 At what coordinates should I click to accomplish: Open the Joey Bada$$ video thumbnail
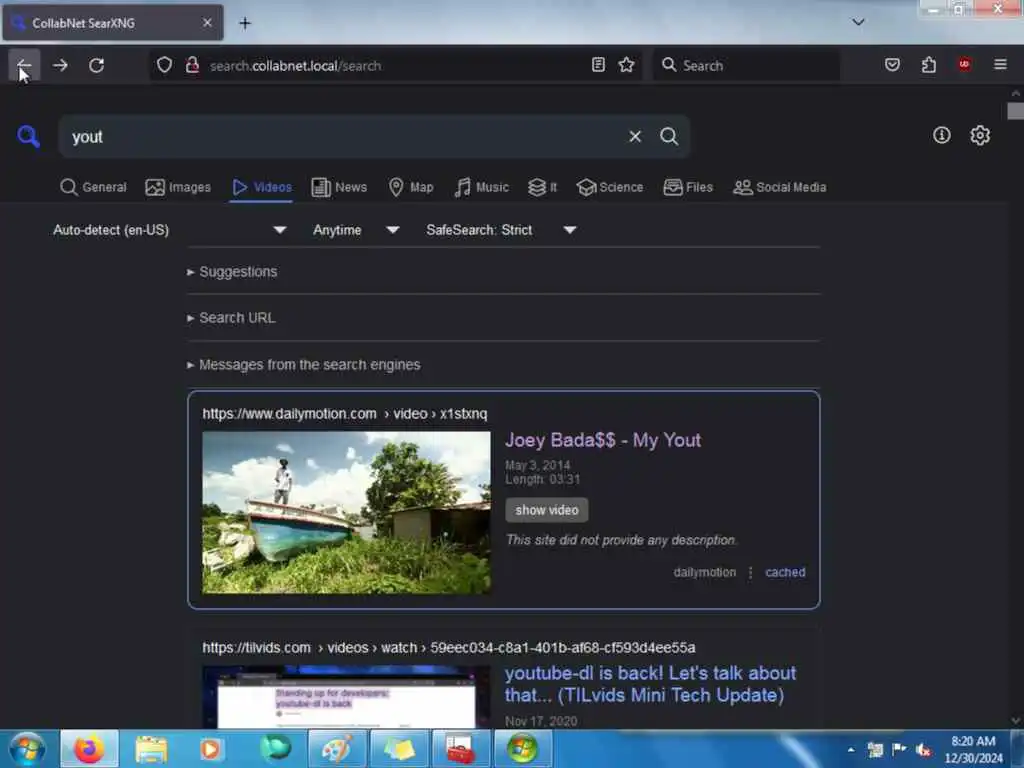(346, 513)
